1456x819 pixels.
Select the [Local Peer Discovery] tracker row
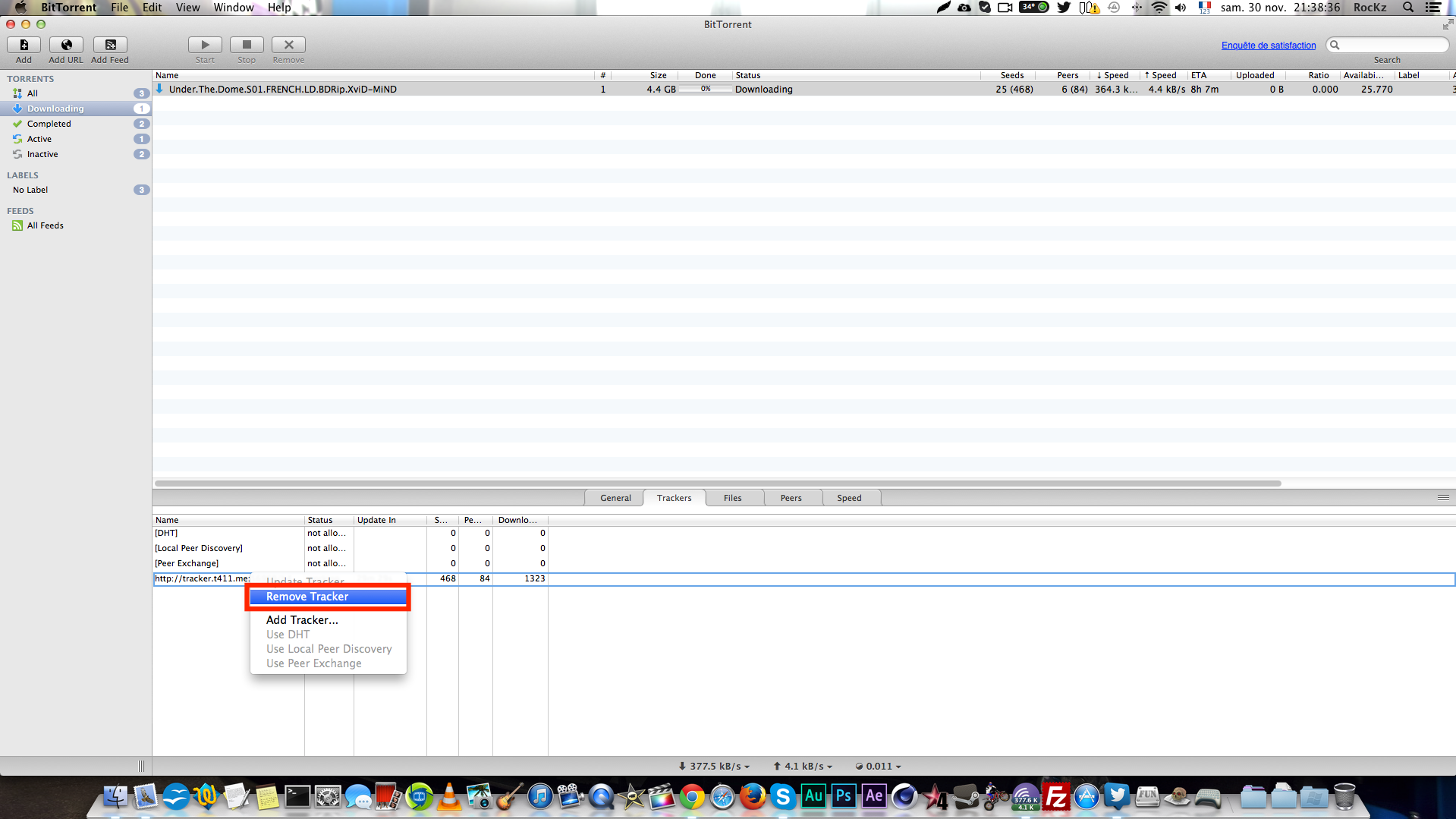click(x=803, y=548)
